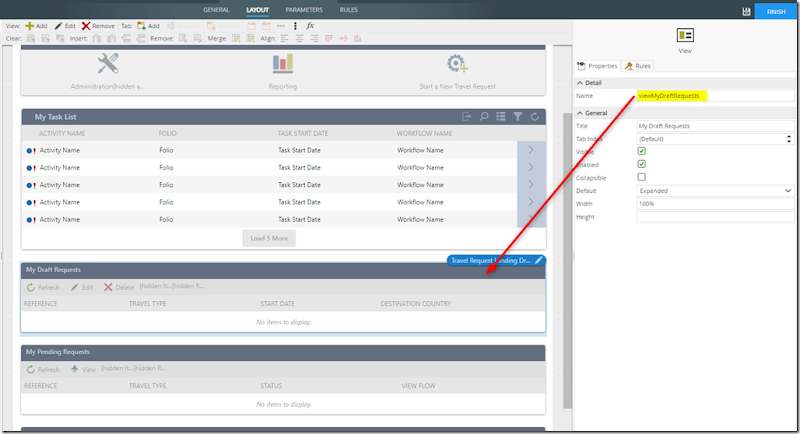Click the DESTINATION COUNTRY column header

click(415, 303)
